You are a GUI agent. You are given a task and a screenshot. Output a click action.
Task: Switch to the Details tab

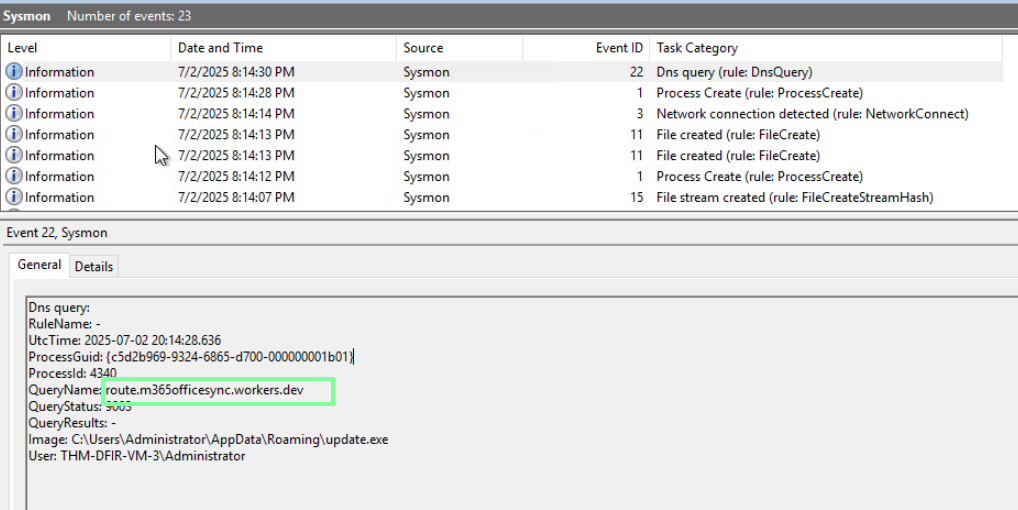click(x=94, y=266)
